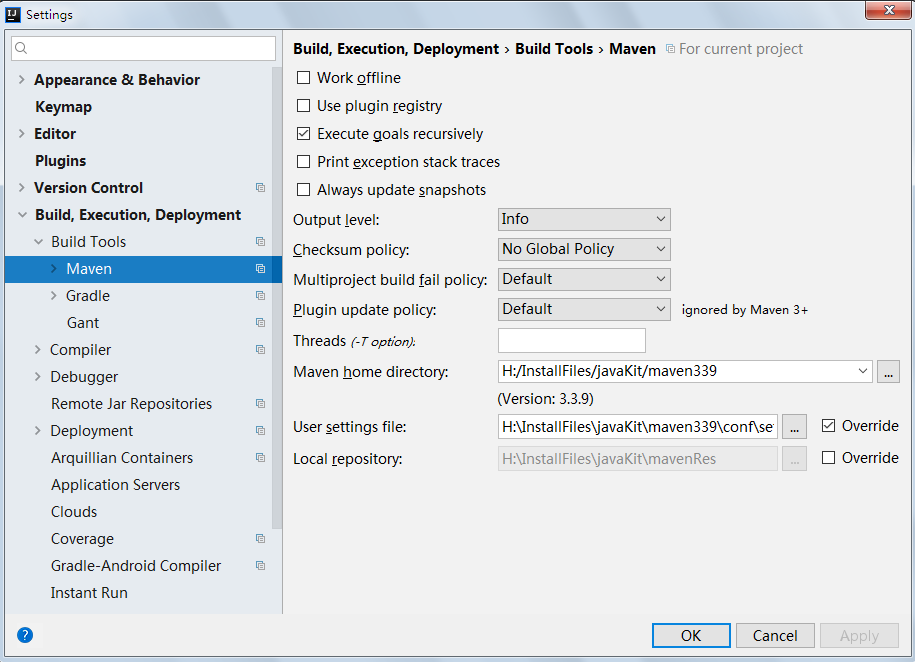
Task: Click the Cancel button
Action: click(x=775, y=635)
